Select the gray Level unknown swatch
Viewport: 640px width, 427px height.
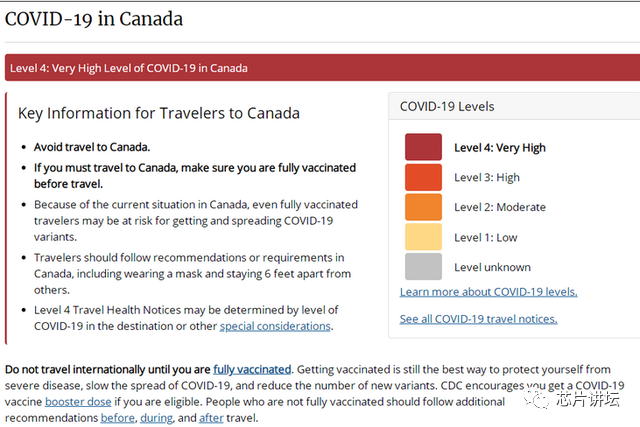(x=423, y=267)
